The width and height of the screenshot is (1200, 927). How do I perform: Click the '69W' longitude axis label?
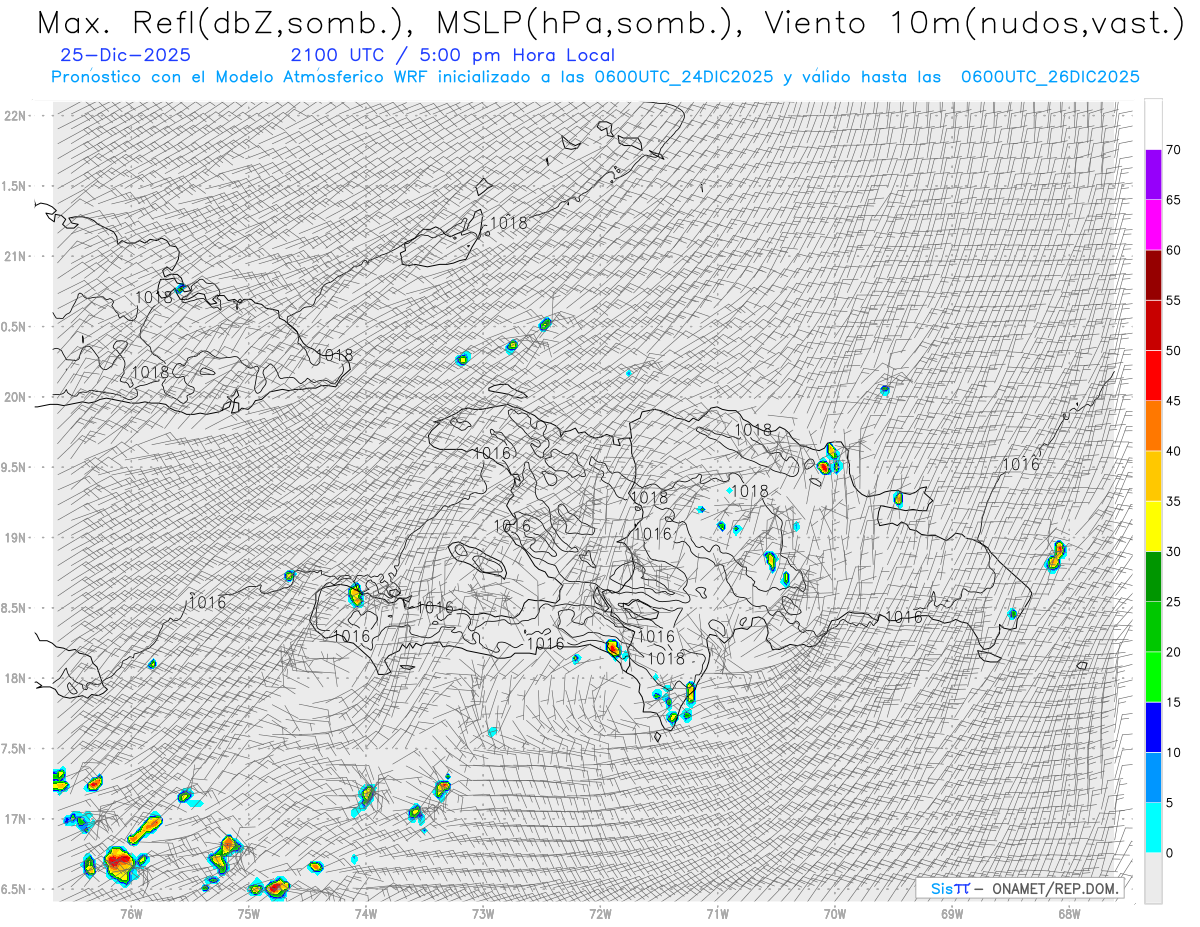(x=952, y=913)
